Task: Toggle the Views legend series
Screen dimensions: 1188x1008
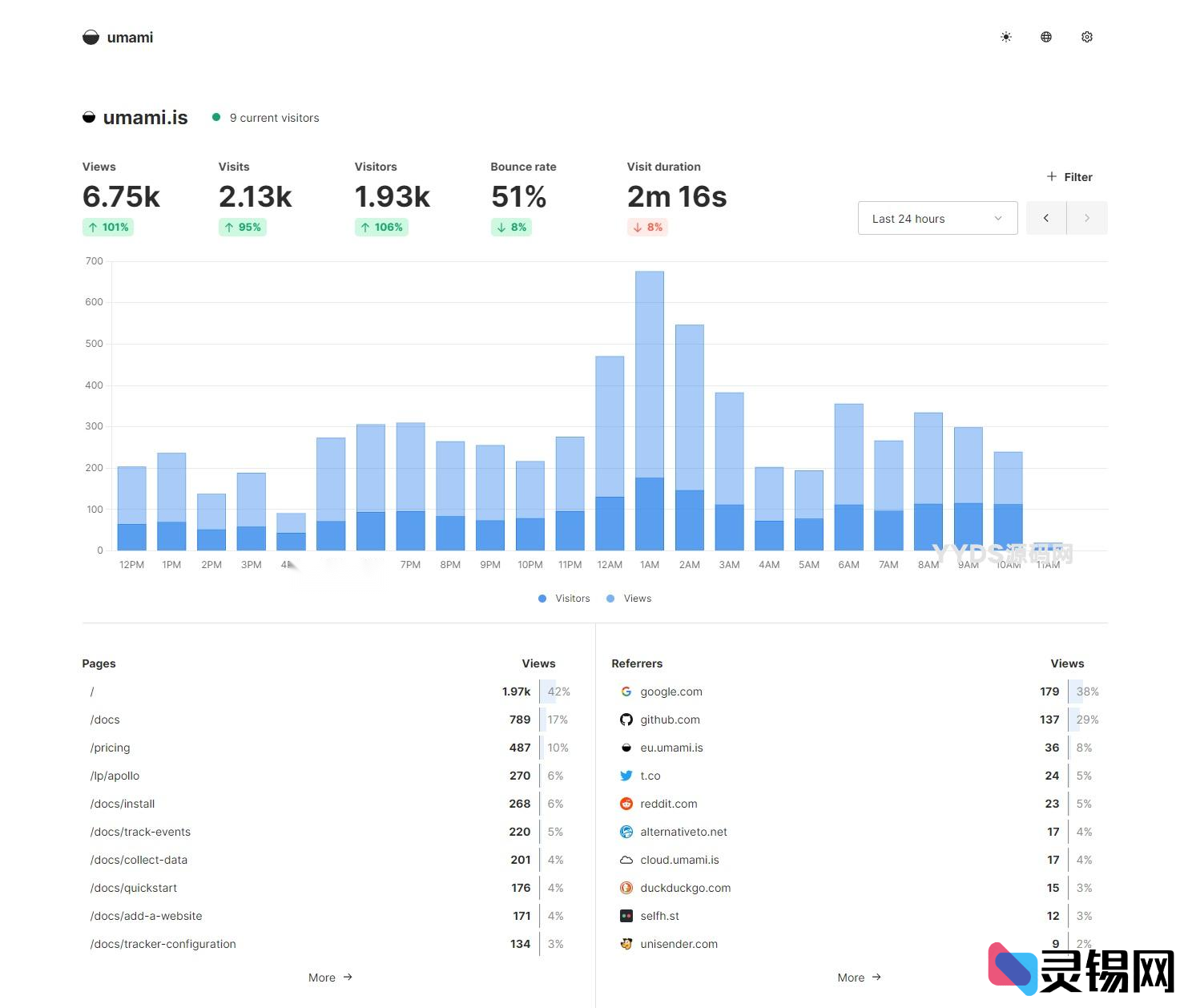Action: click(630, 599)
